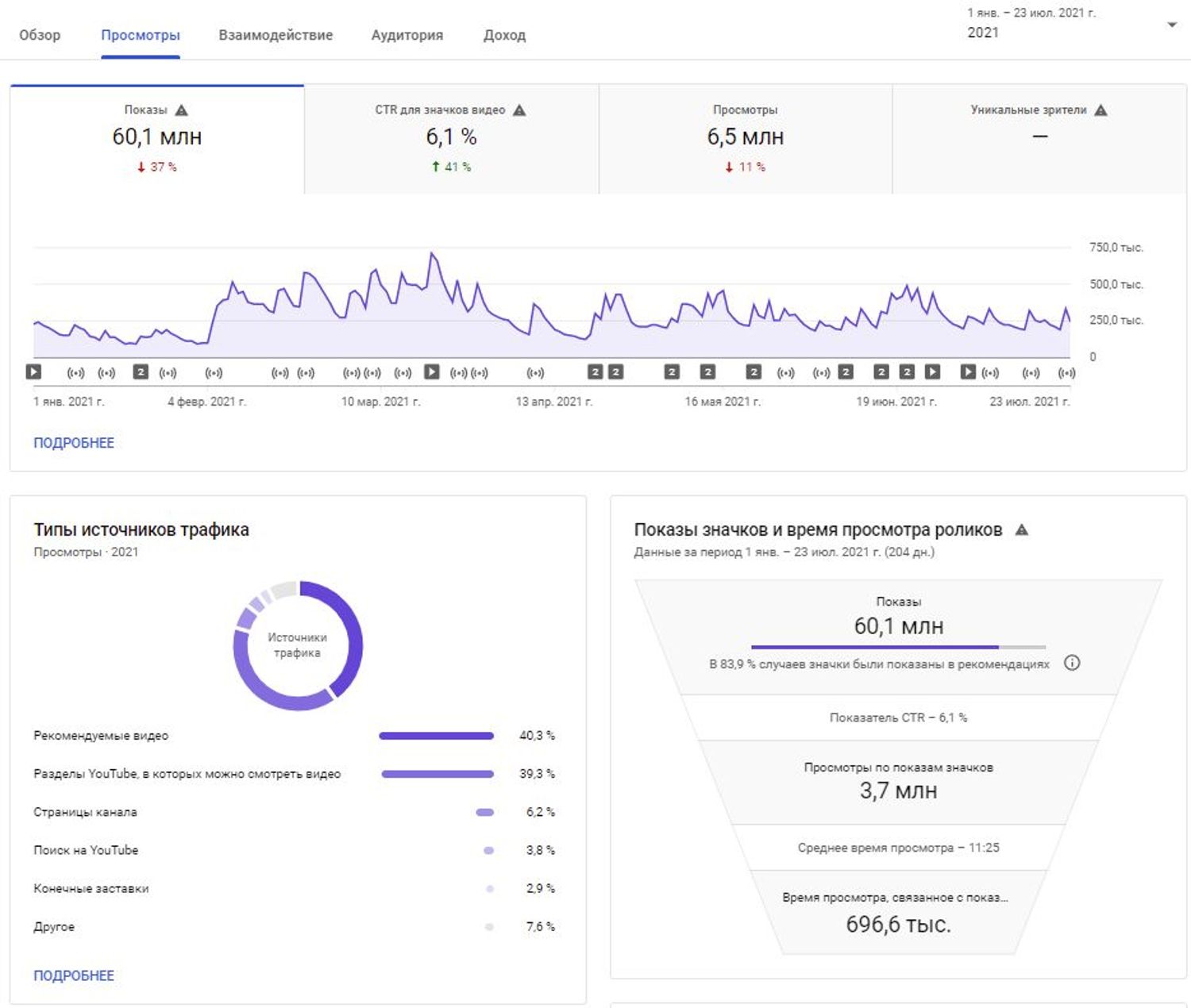Click the 750,0 тыс. axis label
Viewport: 1191px width, 1008px height.
click(x=1116, y=248)
